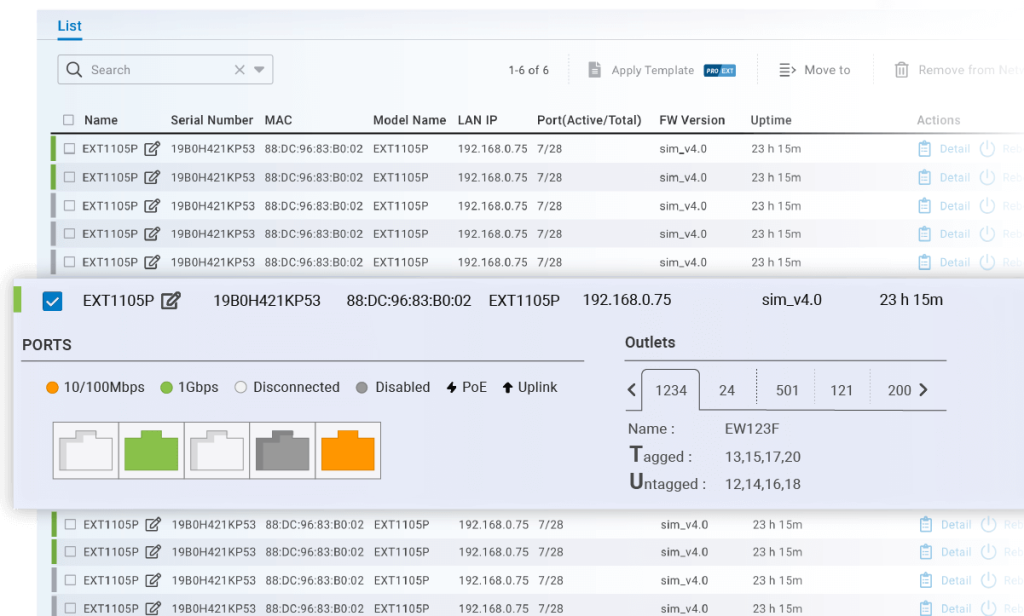Clear the search field with the X icon
Image resolution: width=1024 pixels, height=616 pixels.
[239, 70]
